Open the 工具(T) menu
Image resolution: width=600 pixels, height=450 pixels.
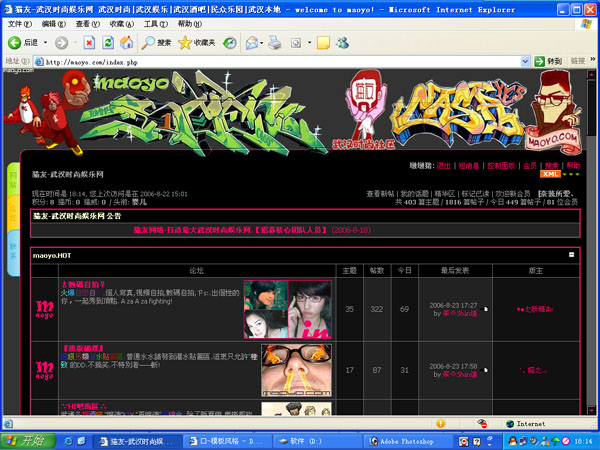click(x=156, y=24)
